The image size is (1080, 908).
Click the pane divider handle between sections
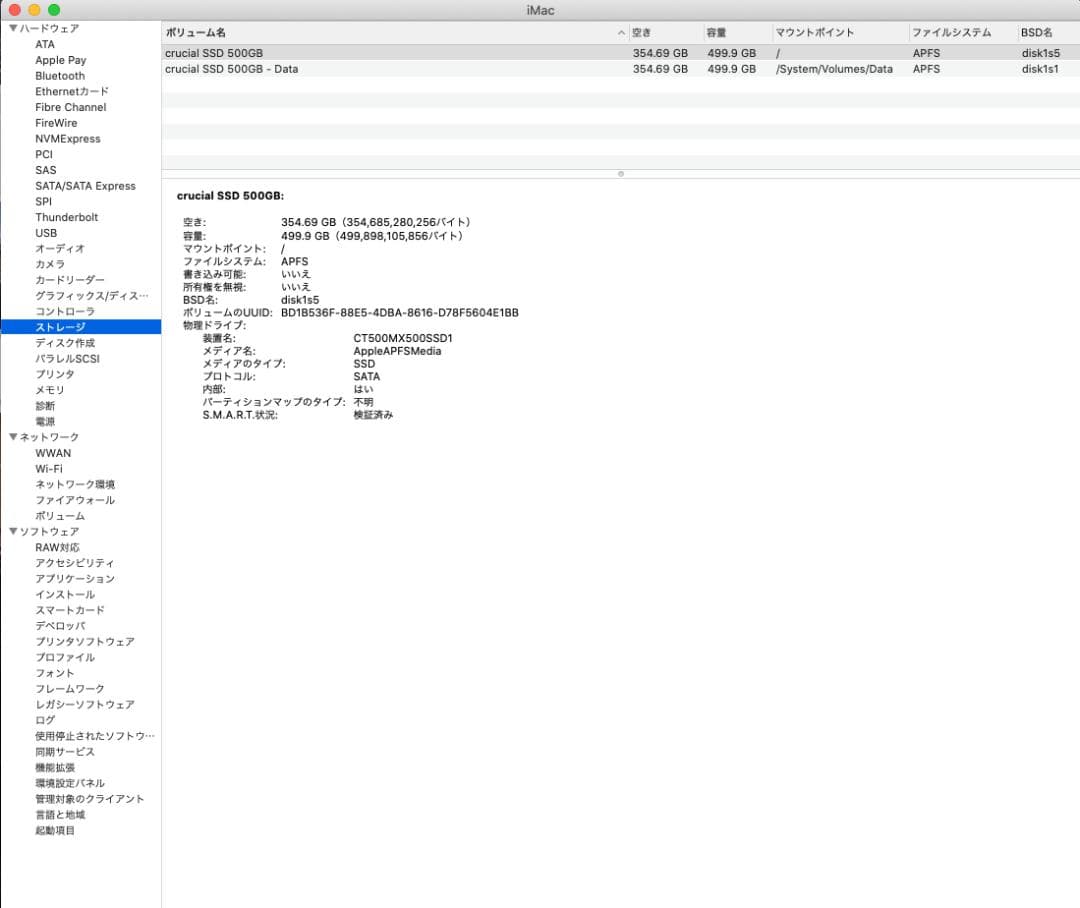(621, 174)
